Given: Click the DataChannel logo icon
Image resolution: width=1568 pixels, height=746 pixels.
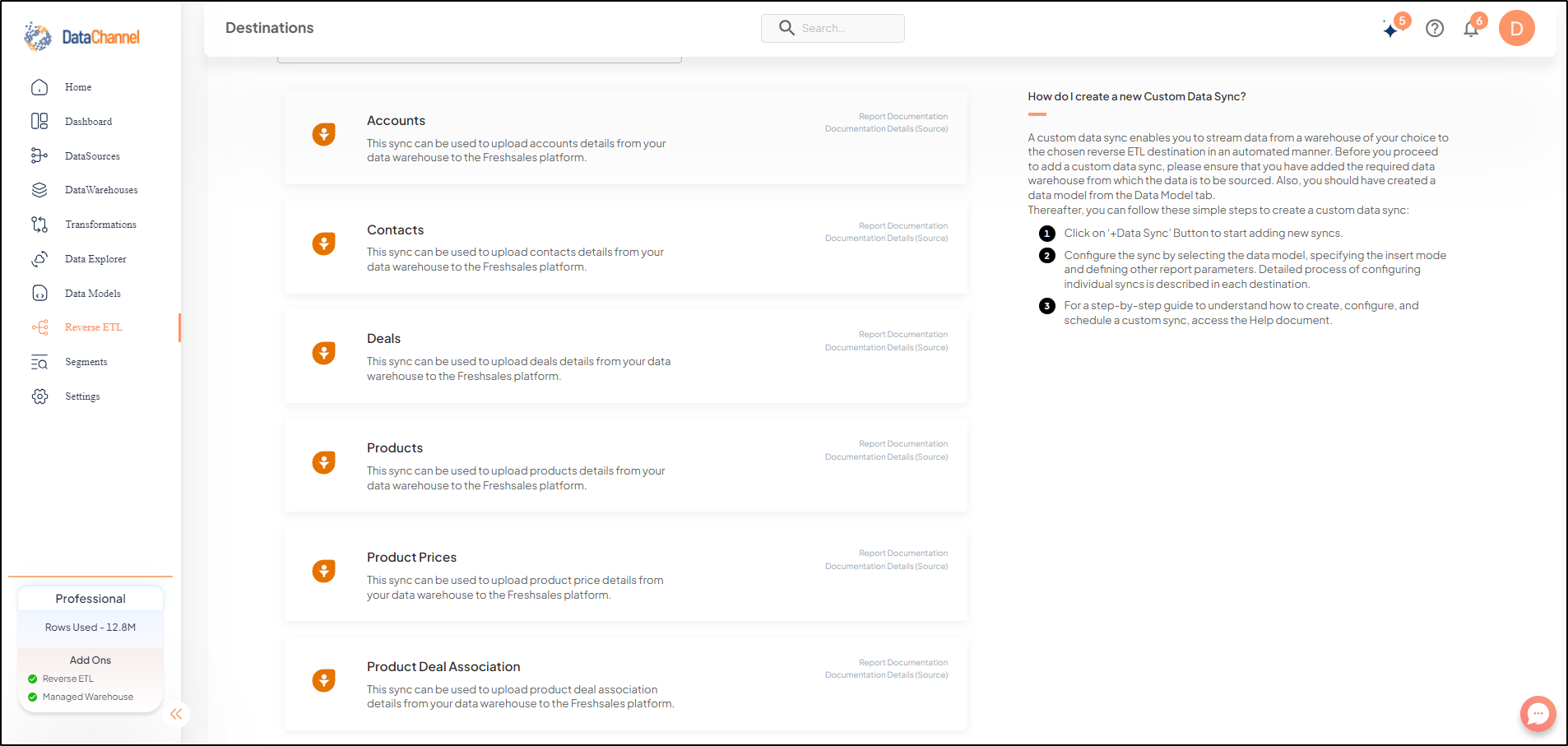Looking at the screenshot, I should [x=38, y=36].
